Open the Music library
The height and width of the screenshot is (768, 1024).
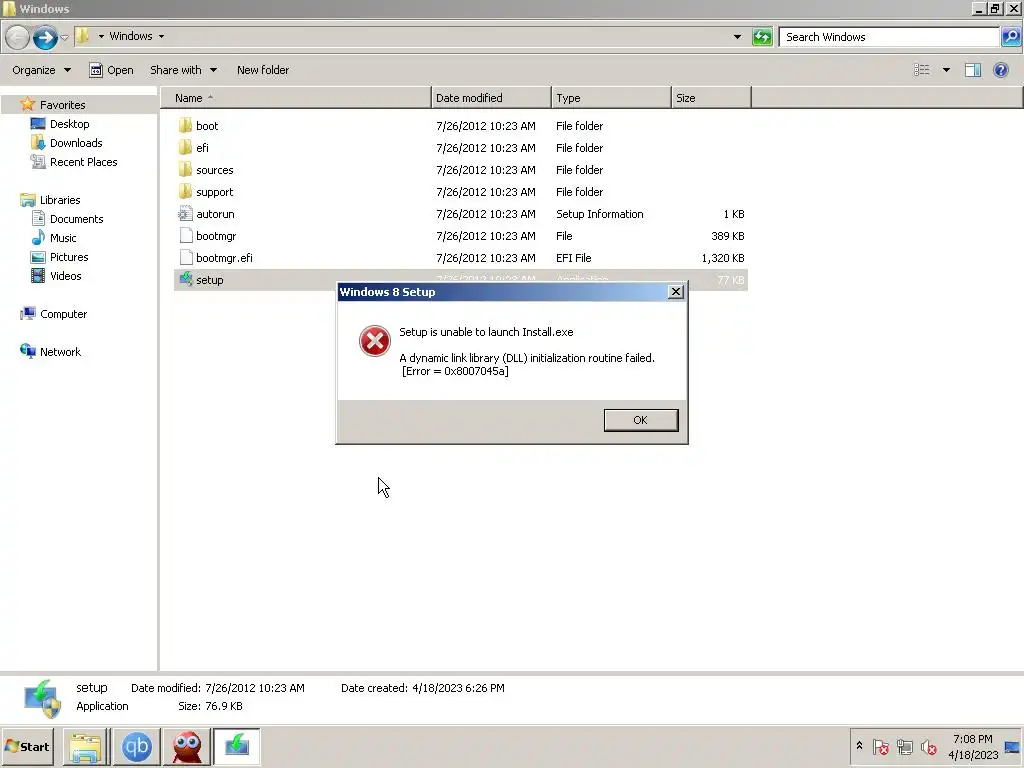pyautogui.click(x=63, y=238)
